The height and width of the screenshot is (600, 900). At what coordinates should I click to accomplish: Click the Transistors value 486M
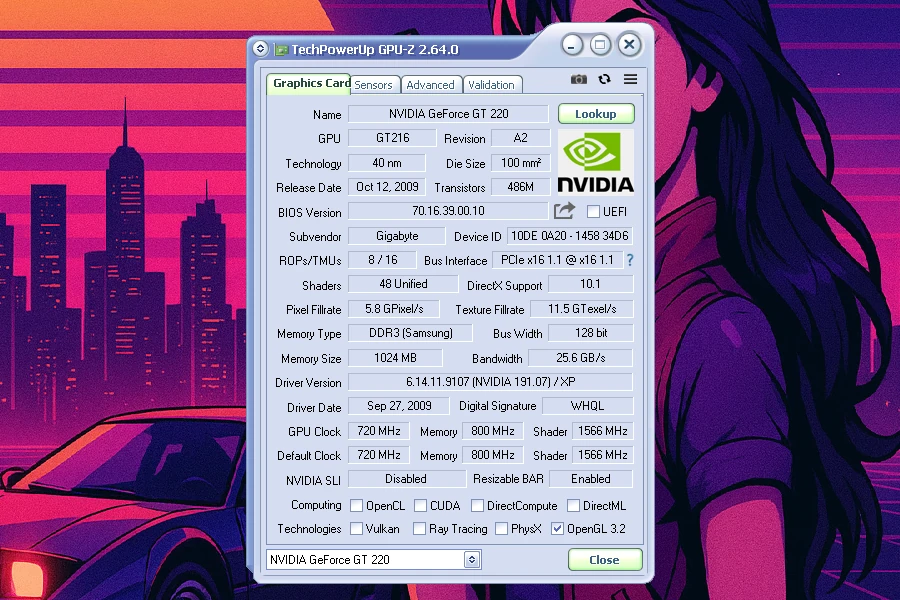(521, 187)
